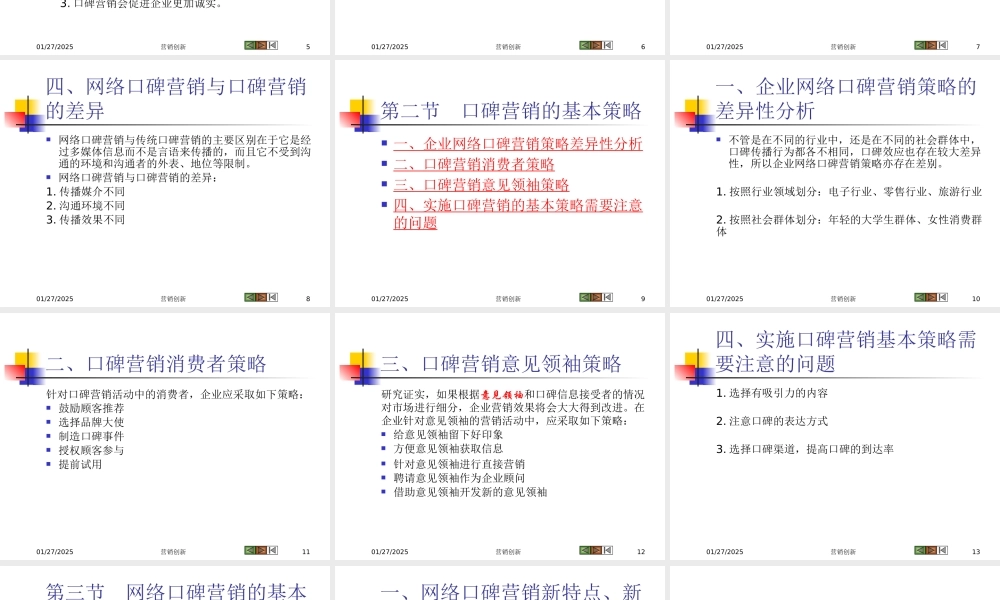1000x600 pixels.
Task: Click the green back arrow on slide 8
Action: 251,297
